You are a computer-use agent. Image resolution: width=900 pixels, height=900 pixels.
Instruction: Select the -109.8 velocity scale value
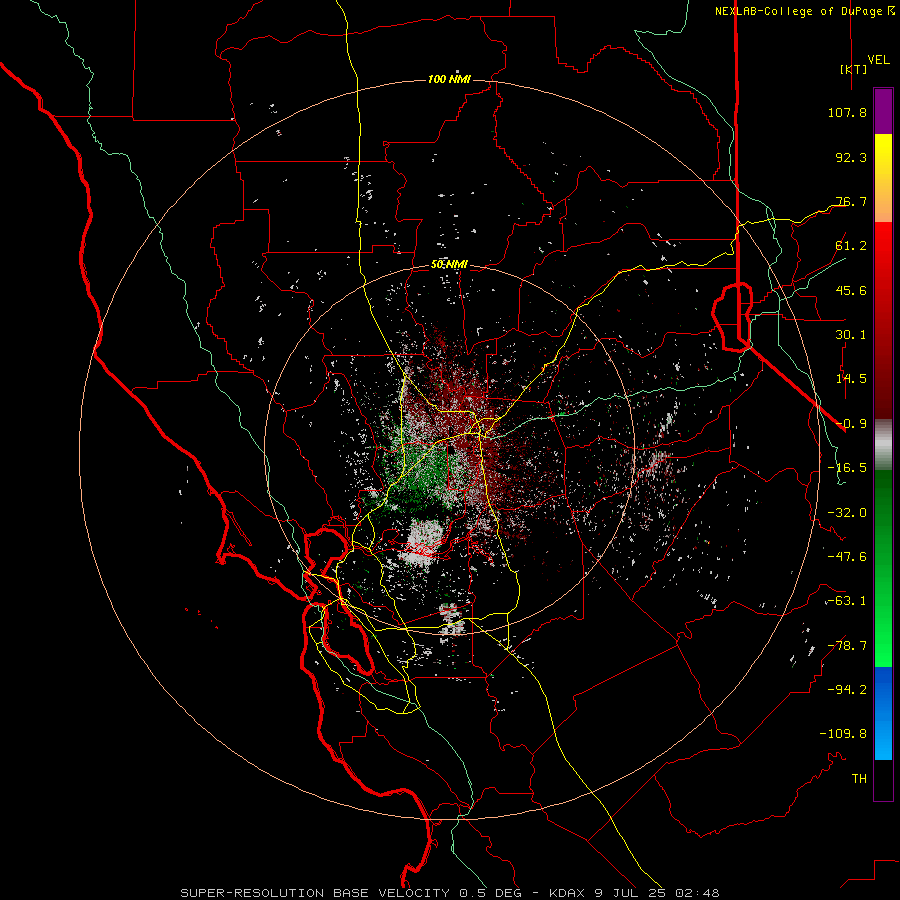[843, 734]
